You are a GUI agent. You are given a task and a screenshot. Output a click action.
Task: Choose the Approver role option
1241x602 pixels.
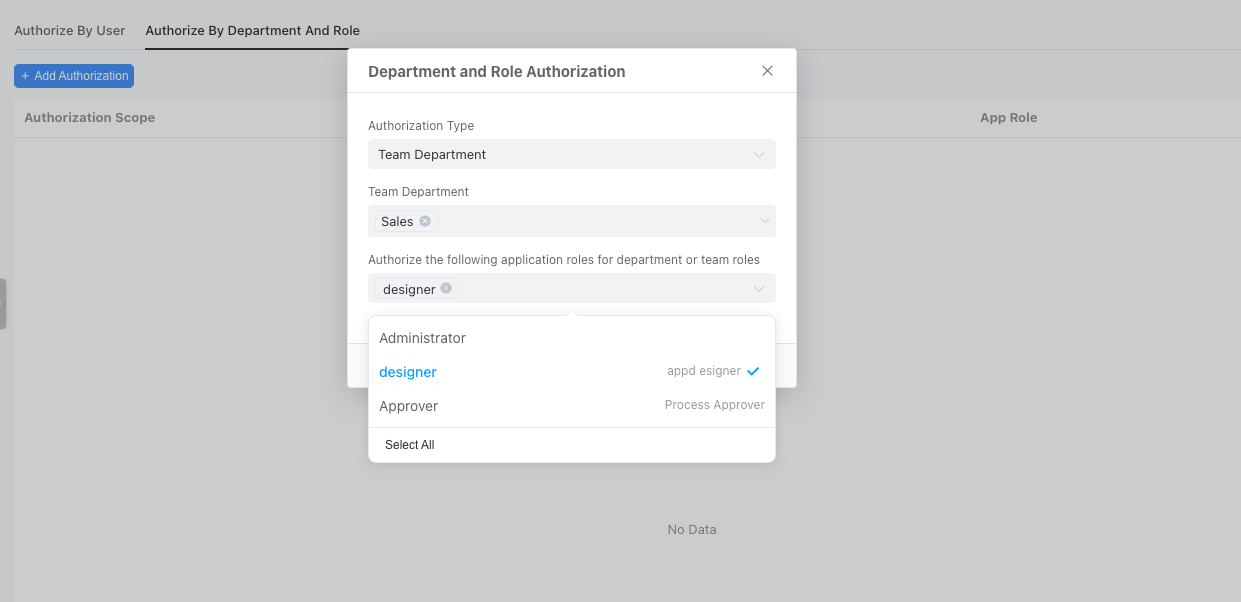click(x=409, y=406)
